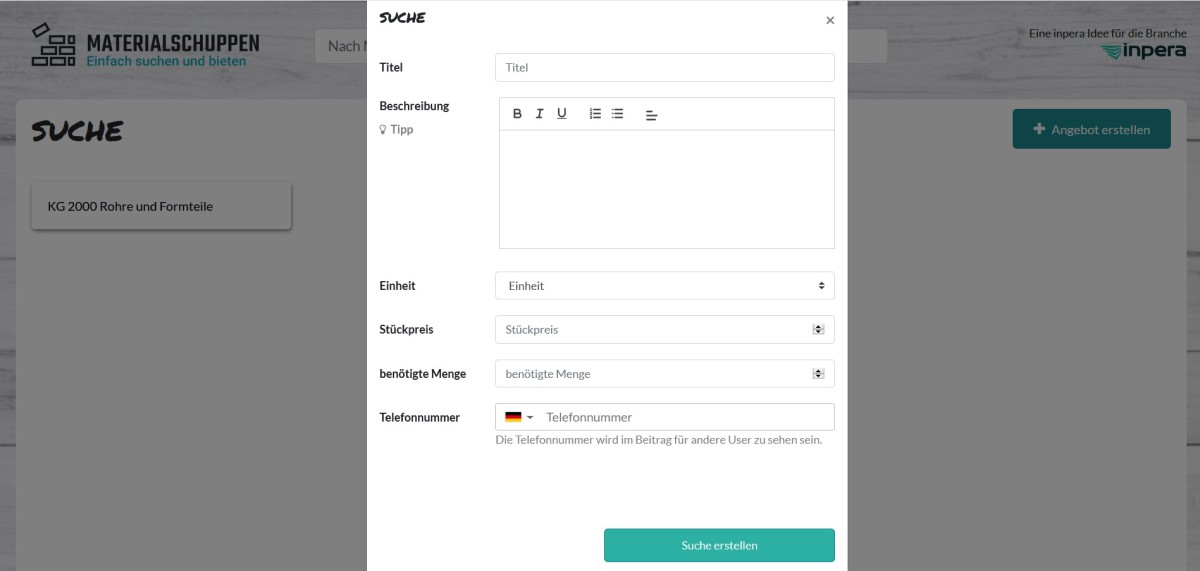Click the Materialschuppen logo
The height and width of the screenshot is (571, 1200).
tap(146, 45)
